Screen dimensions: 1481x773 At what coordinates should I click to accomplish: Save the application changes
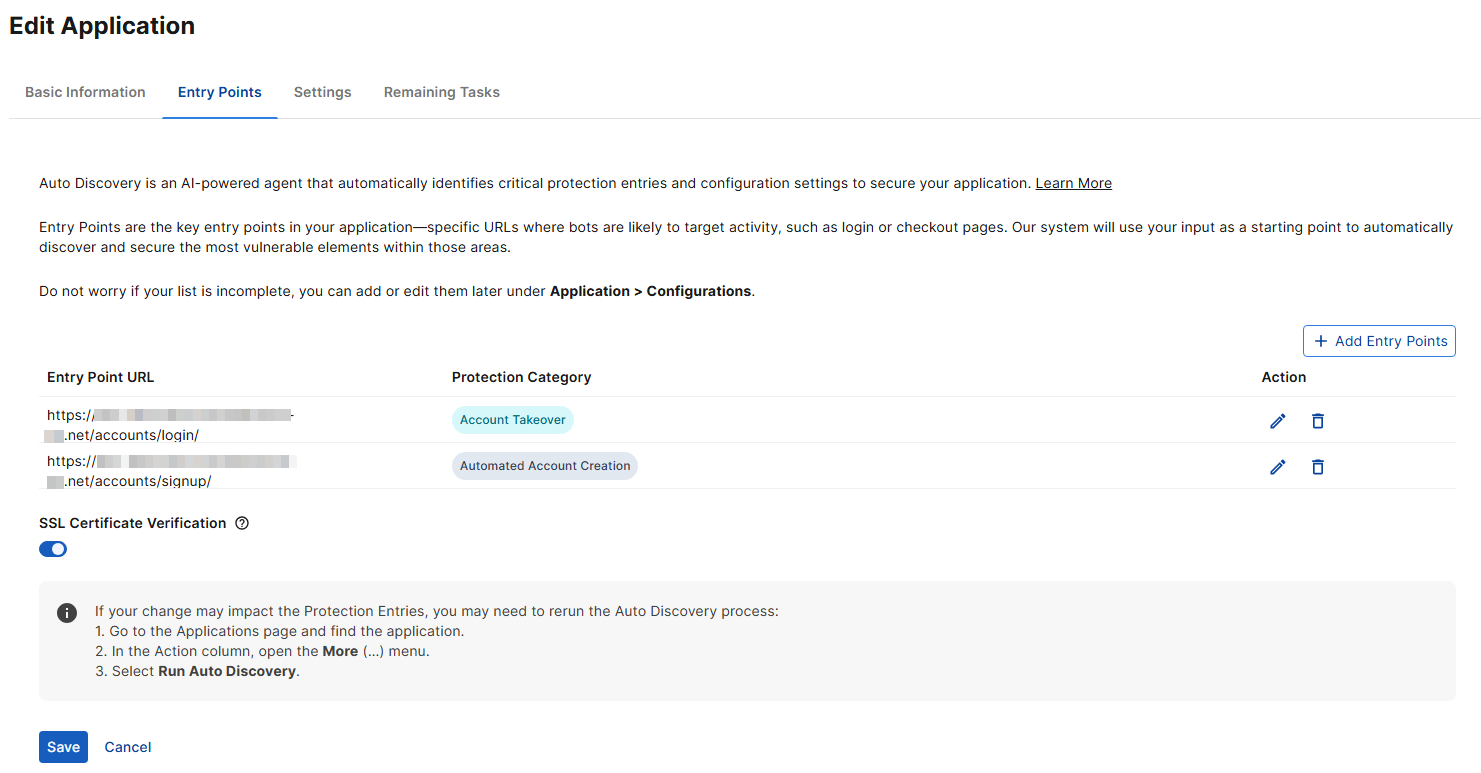click(x=63, y=747)
